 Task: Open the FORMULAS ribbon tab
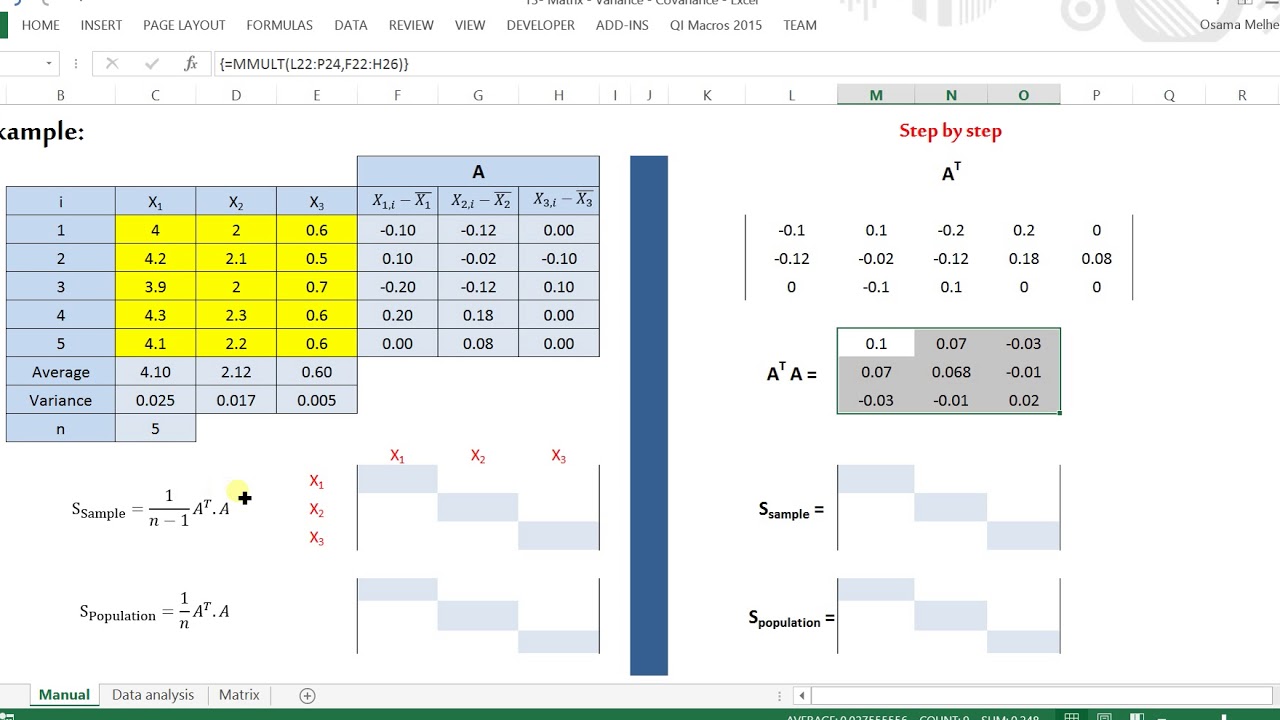279,25
